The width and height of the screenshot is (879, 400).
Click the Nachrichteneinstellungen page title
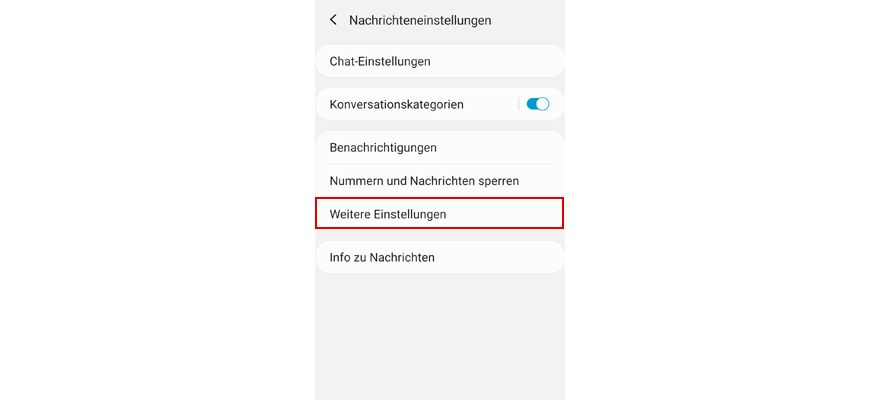[x=420, y=21]
